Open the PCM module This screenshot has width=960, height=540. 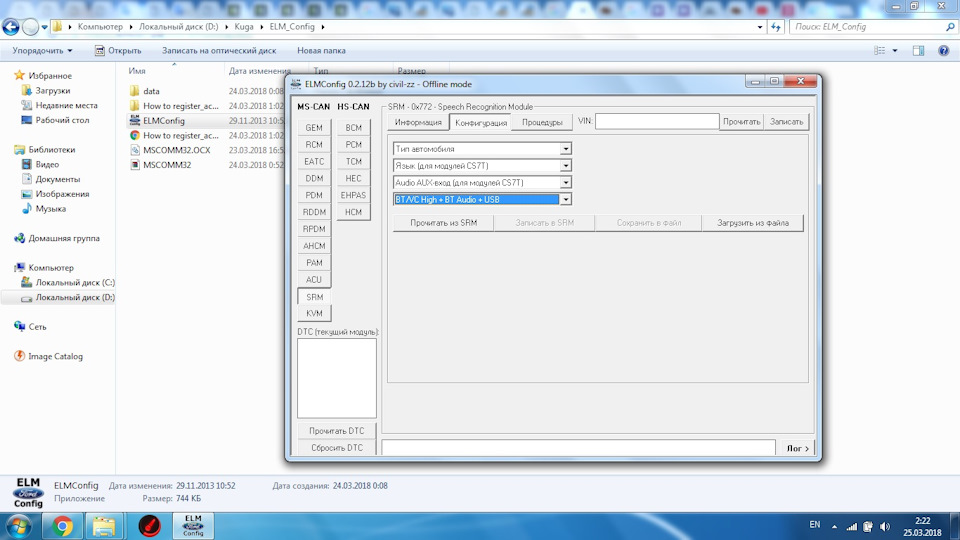(353, 144)
